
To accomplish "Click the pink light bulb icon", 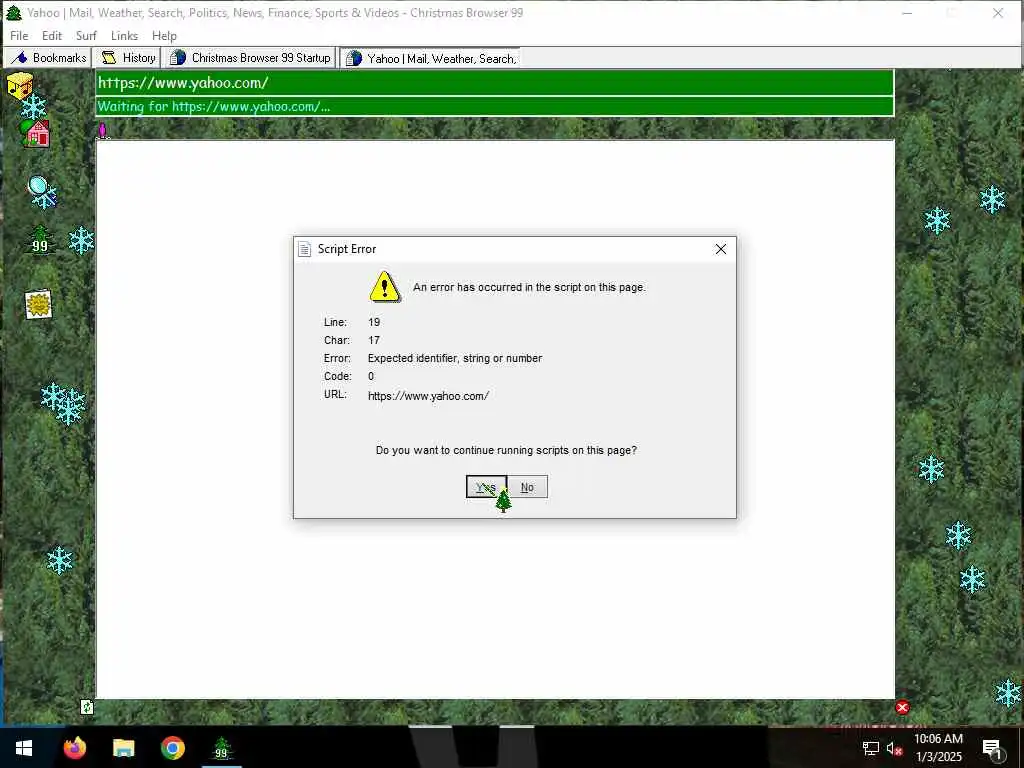I will 103,131.
